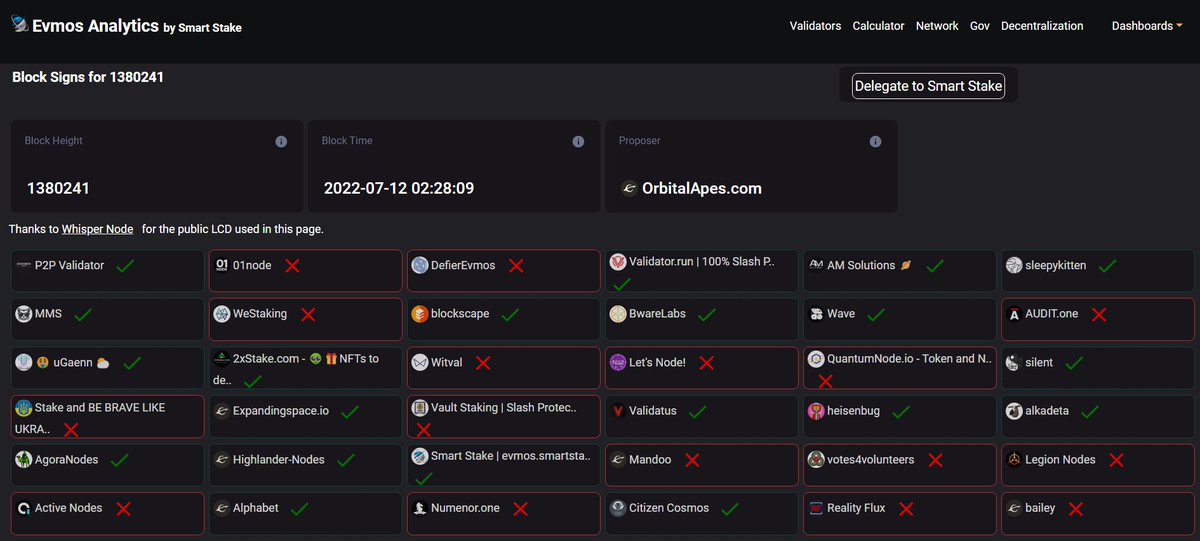This screenshot has width=1200, height=541.
Task: Click Delegate to Smart Stake button
Action: tap(928, 86)
